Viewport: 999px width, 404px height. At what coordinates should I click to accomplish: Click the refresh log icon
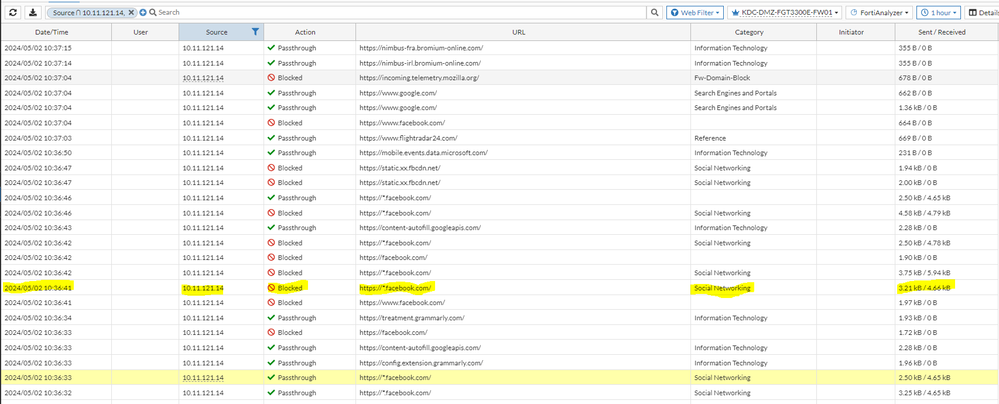[13, 12]
